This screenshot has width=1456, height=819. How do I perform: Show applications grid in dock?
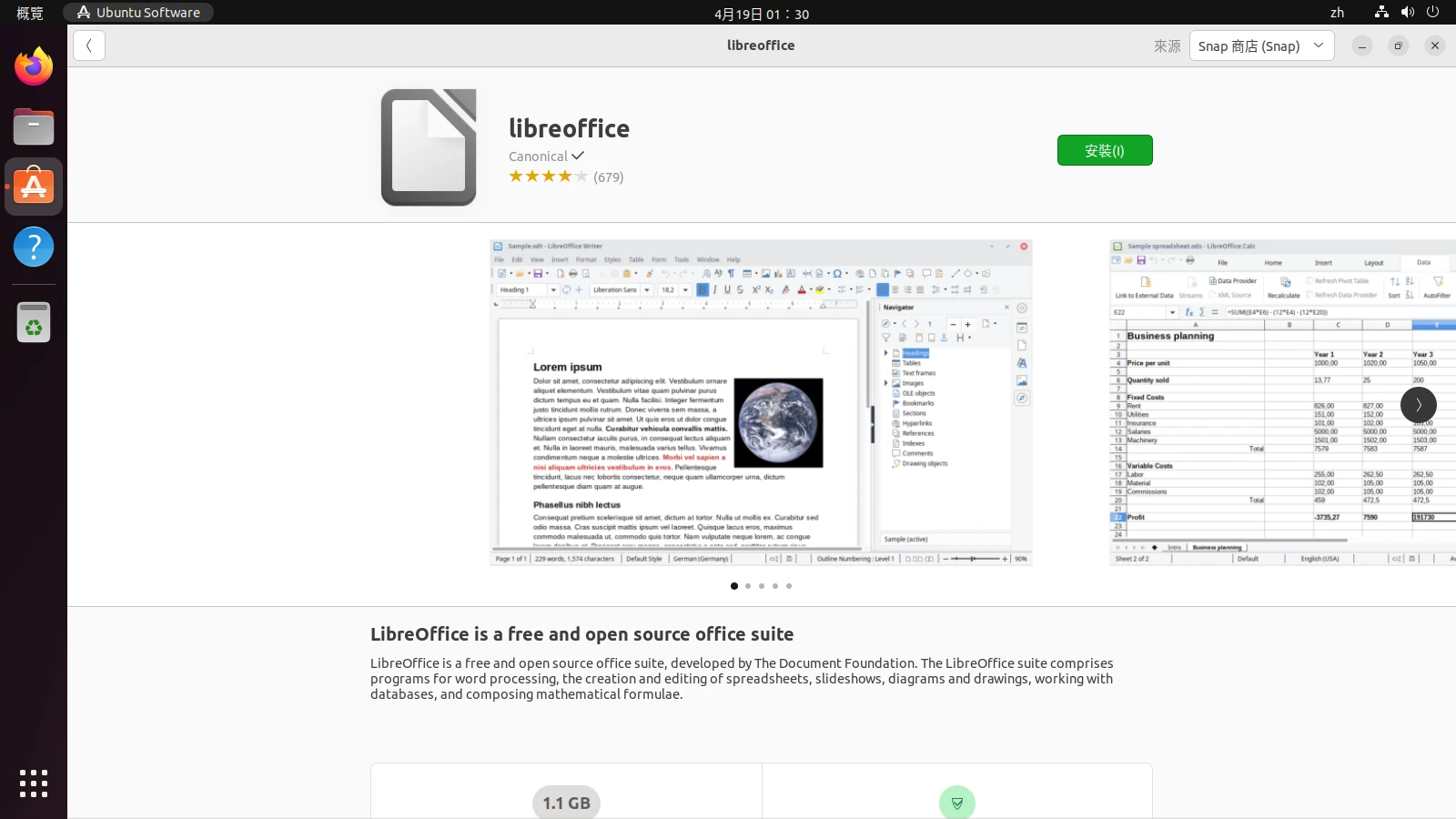34,783
